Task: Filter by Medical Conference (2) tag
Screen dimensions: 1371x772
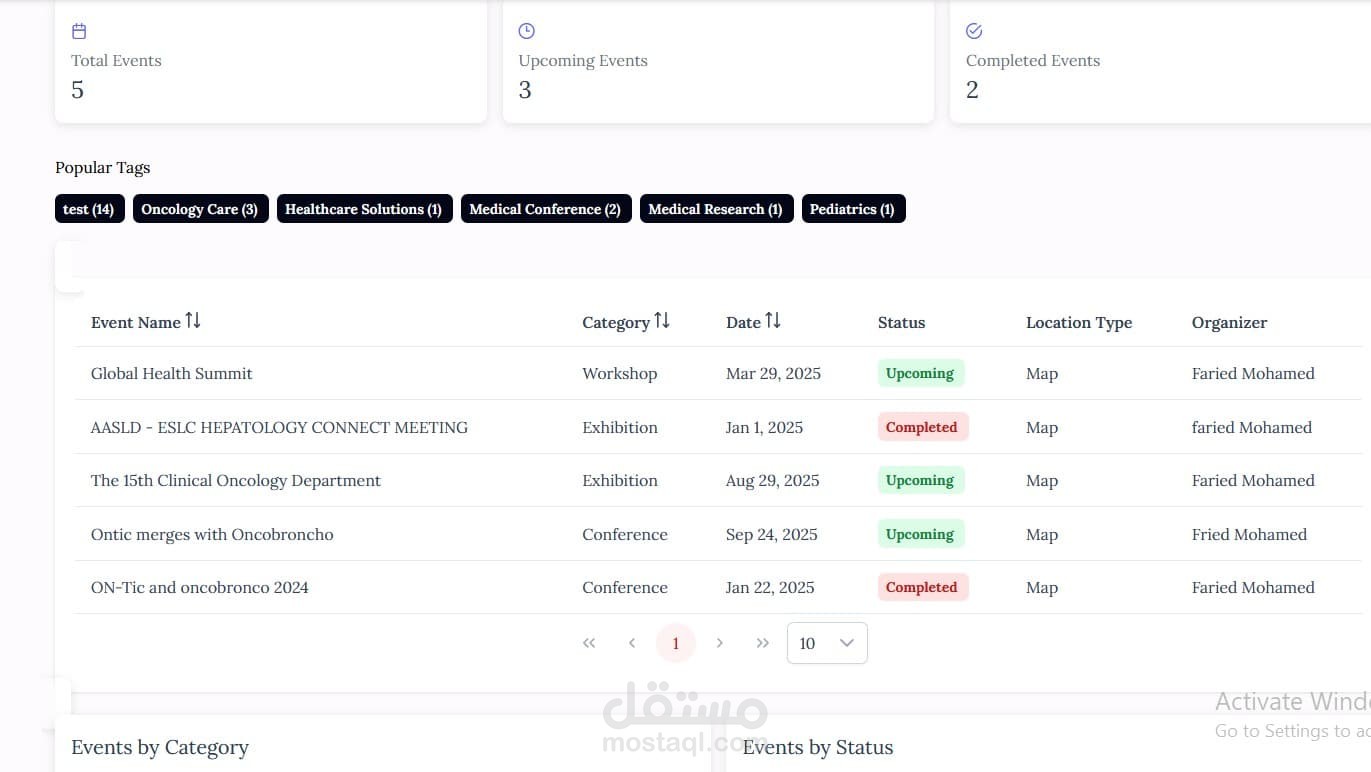Action: coord(546,209)
